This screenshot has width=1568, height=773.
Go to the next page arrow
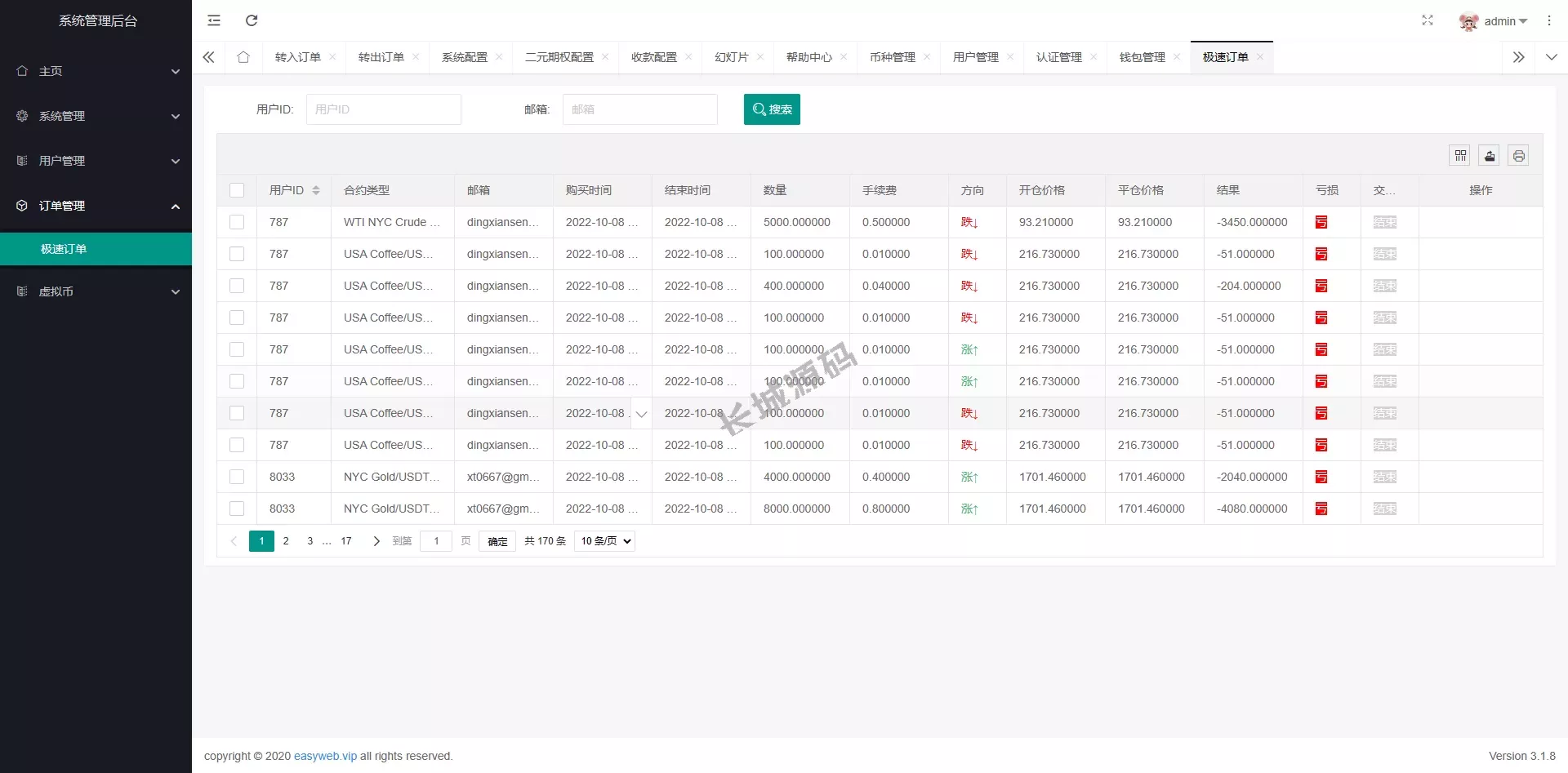[376, 541]
